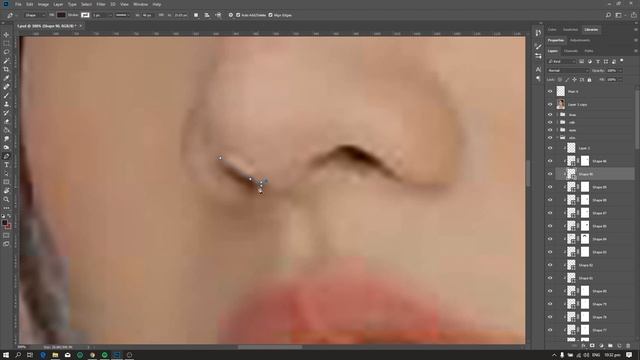Select the Gradient tool
The height and width of the screenshot is (360, 640).
[6, 130]
